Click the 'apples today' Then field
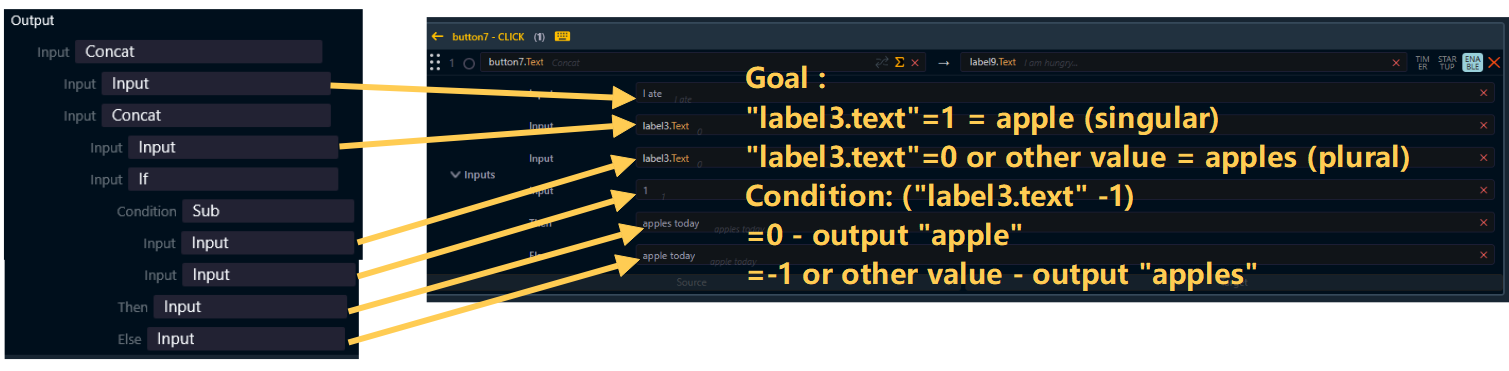Screen dimensions: 1509x371 tap(1065, 223)
